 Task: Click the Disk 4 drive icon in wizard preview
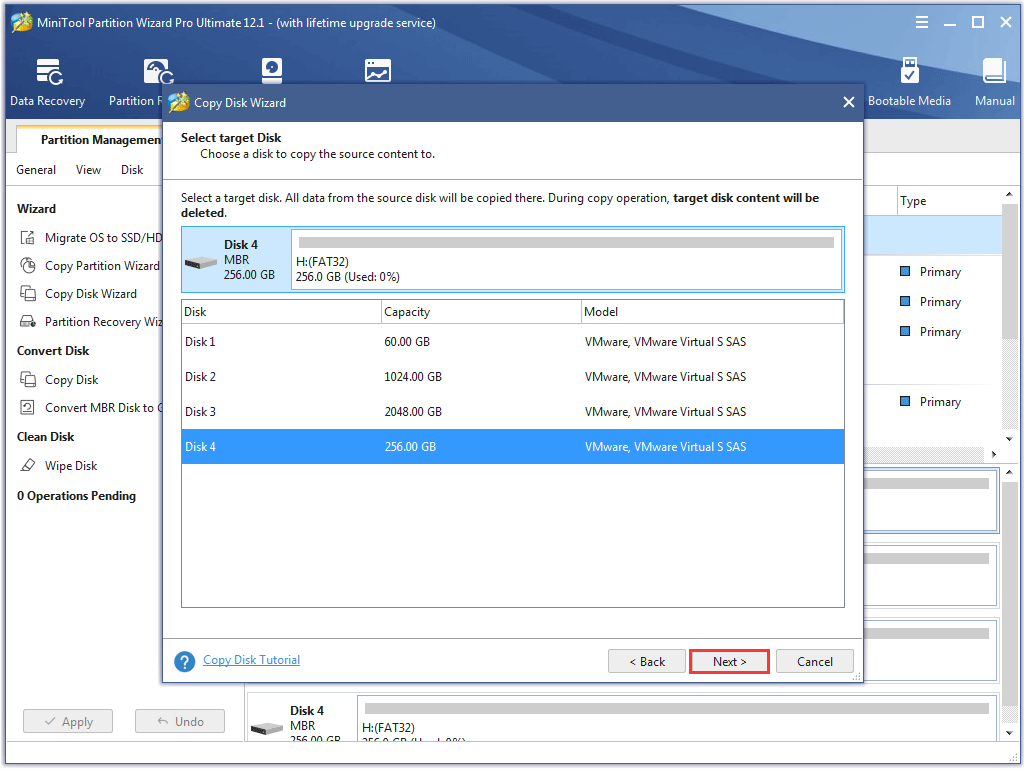(x=200, y=263)
